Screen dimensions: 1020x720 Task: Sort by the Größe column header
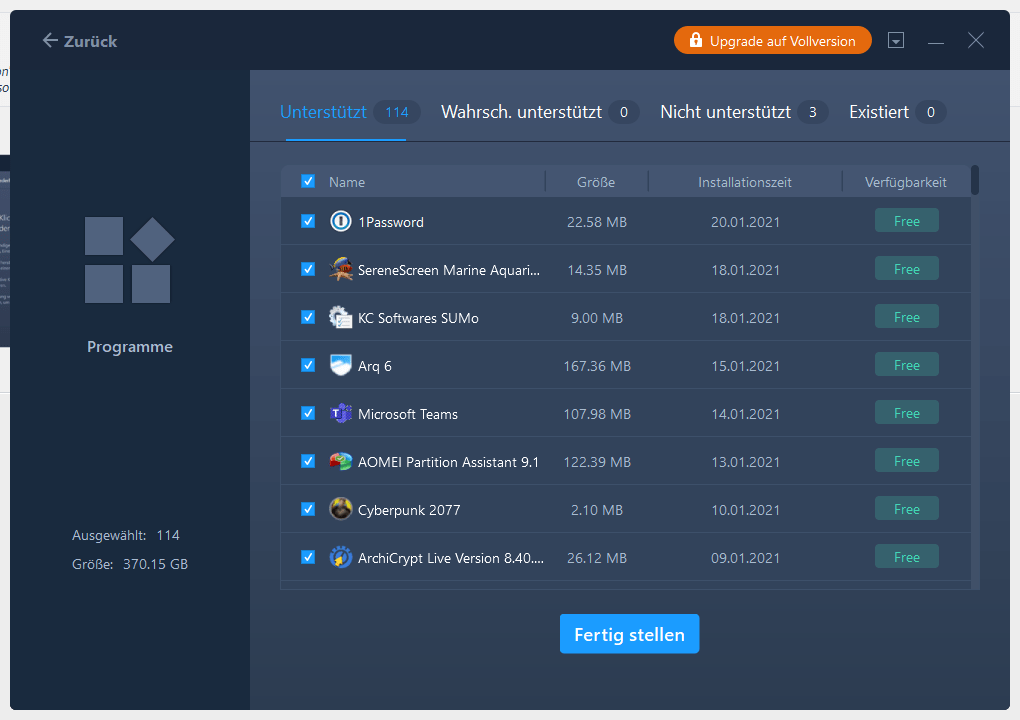596,182
